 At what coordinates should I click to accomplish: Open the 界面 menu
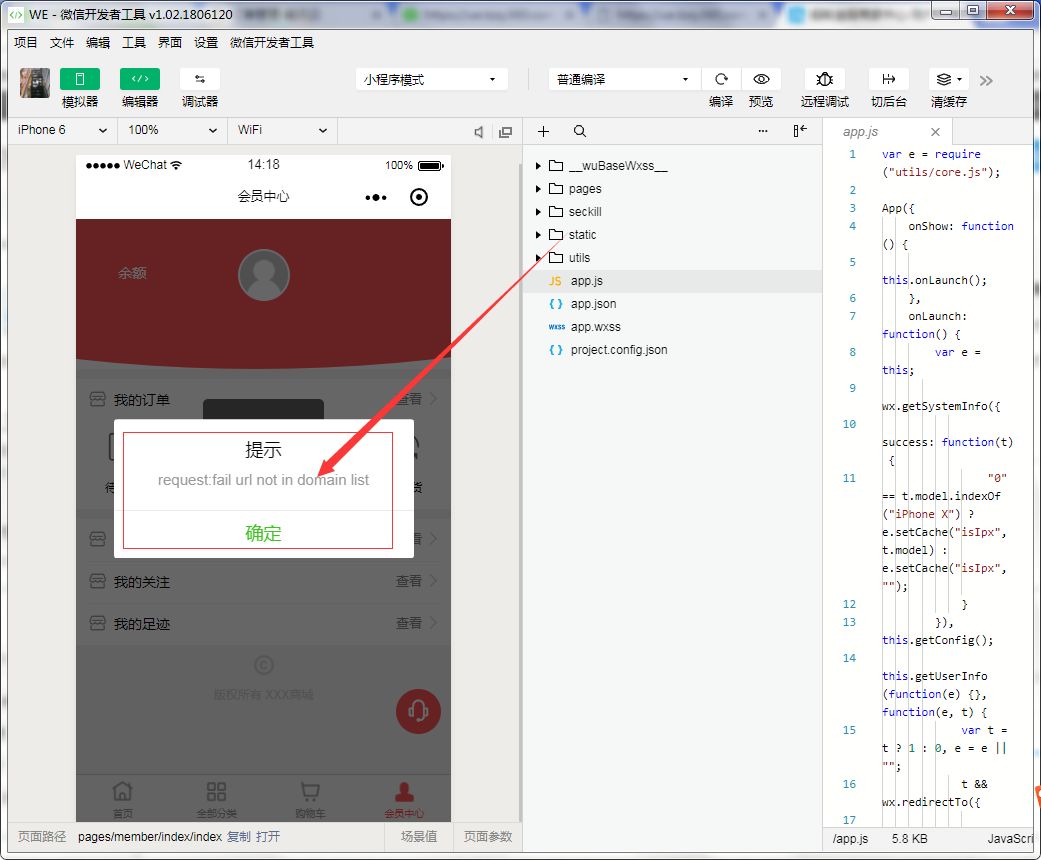click(169, 43)
